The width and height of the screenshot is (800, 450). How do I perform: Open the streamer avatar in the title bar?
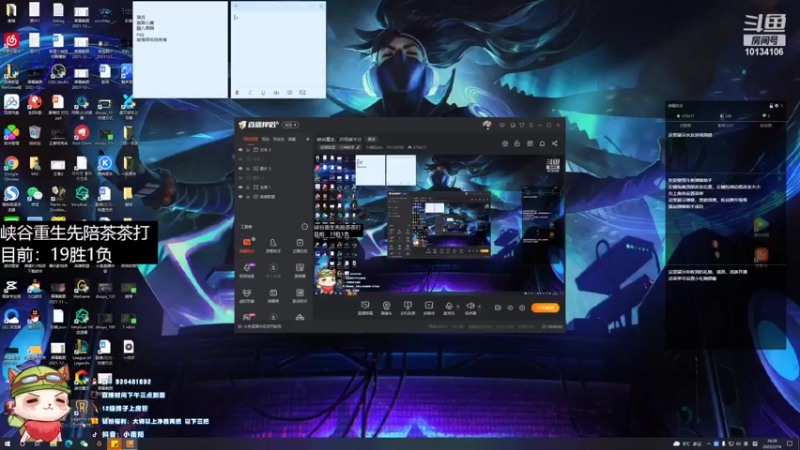(x=487, y=125)
